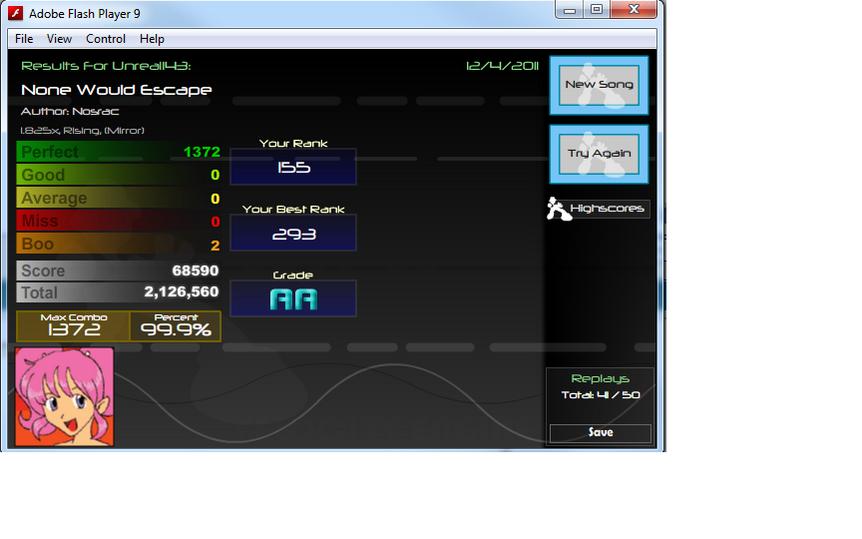
Task: Click the Boo count bar
Action: (x=119, y=244)
